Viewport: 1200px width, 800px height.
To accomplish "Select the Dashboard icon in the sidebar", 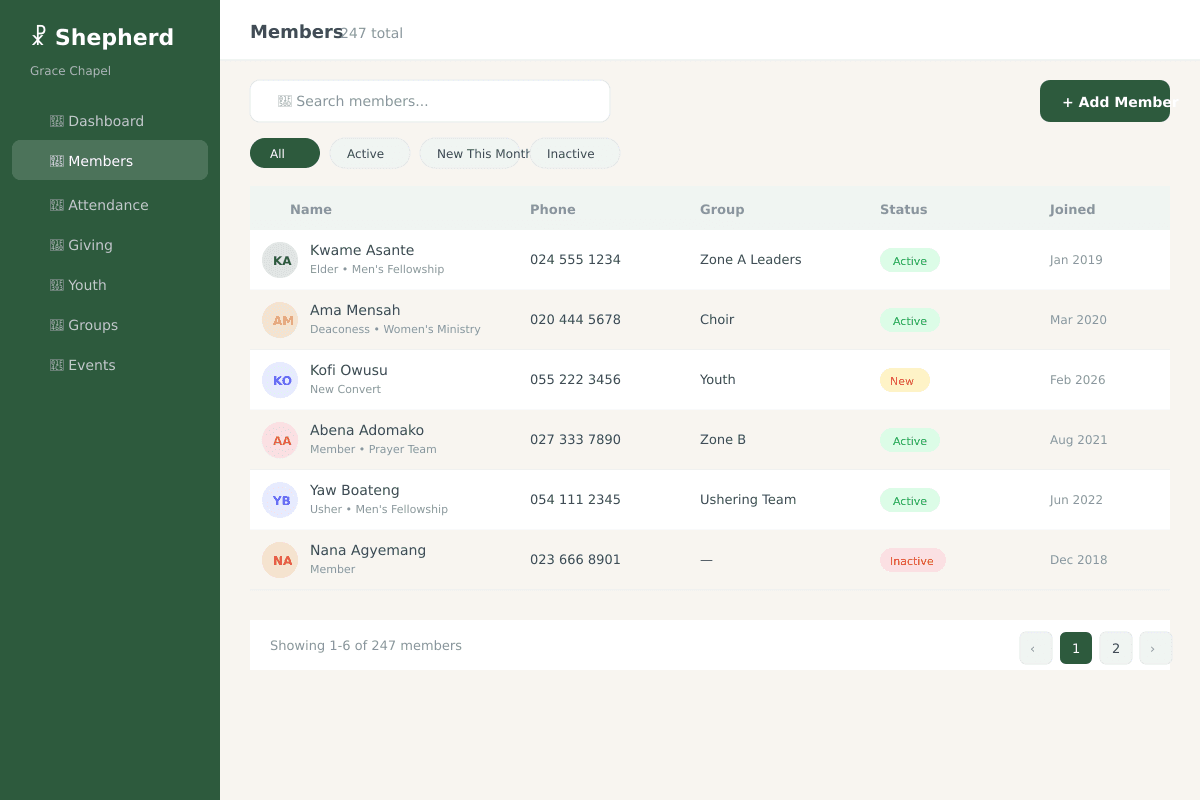I will [54, 120].
